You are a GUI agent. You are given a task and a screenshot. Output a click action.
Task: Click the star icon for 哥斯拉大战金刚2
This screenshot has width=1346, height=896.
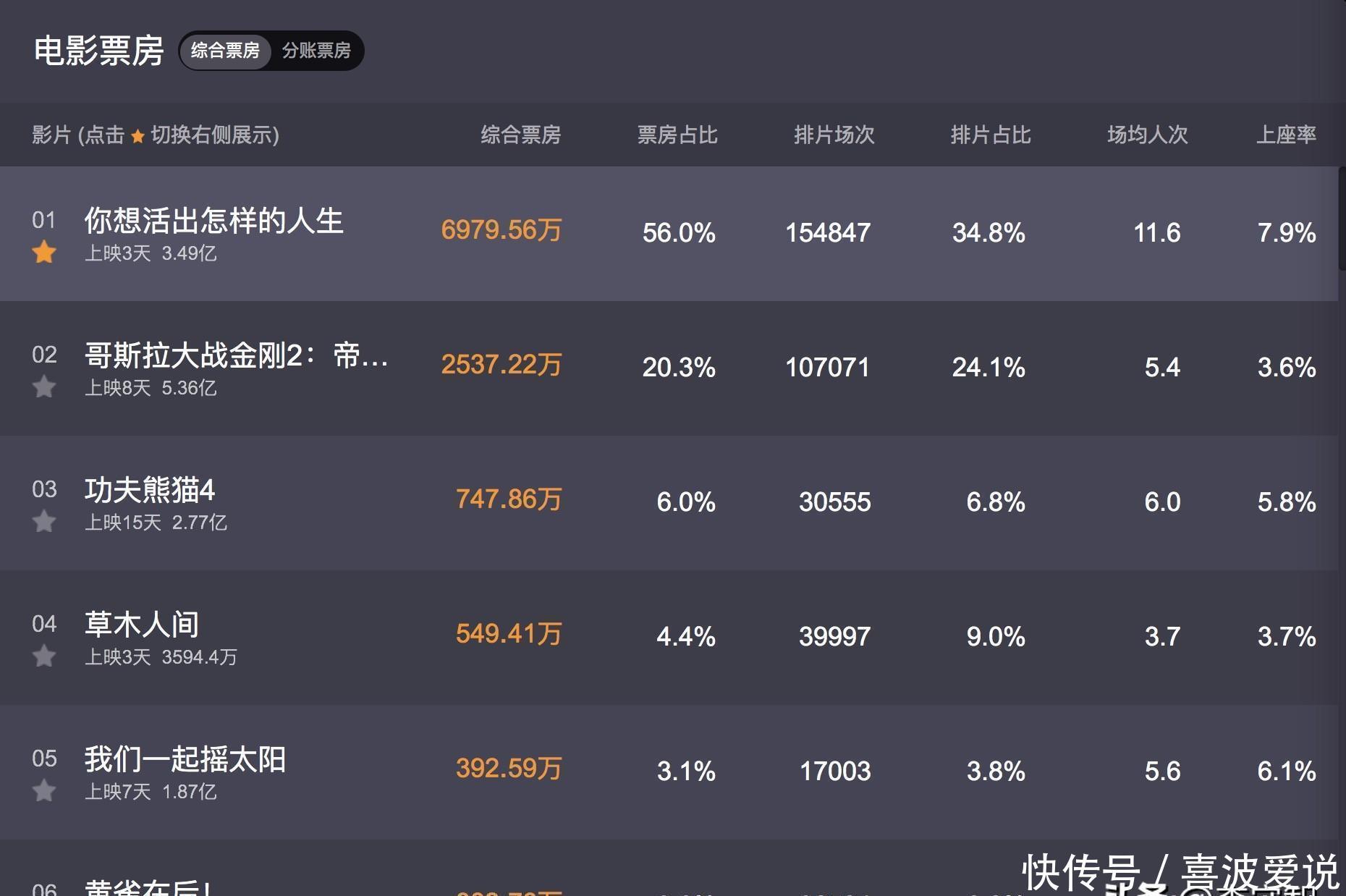[44, 387]
